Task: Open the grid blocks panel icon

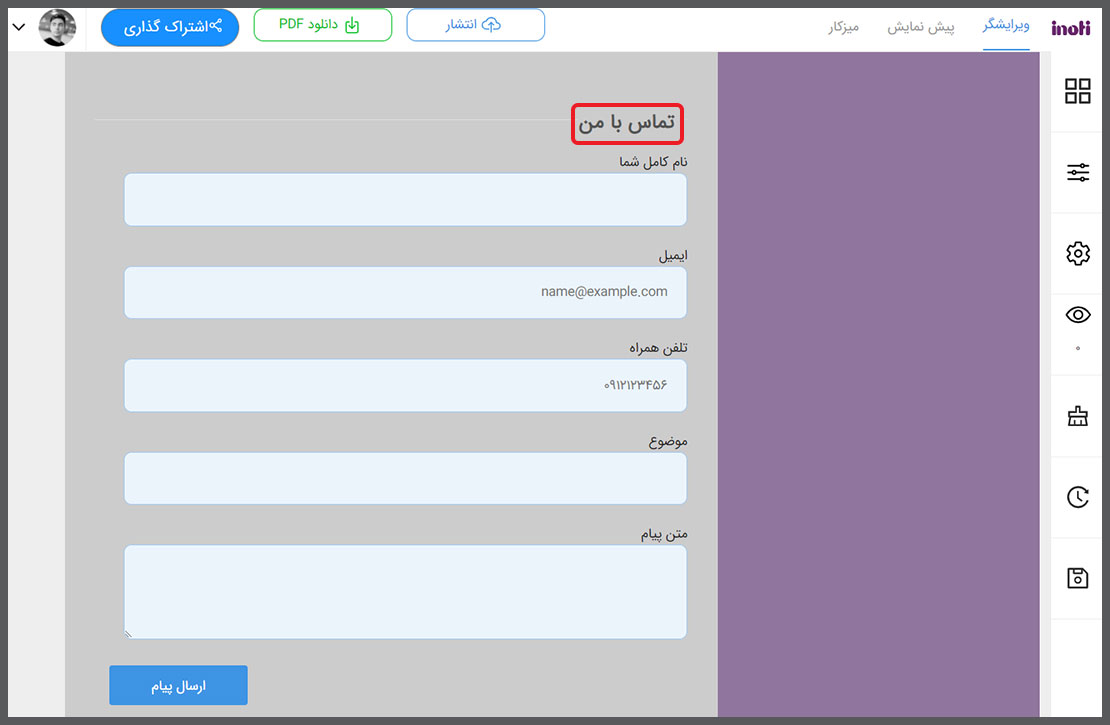Action: 1077,91
